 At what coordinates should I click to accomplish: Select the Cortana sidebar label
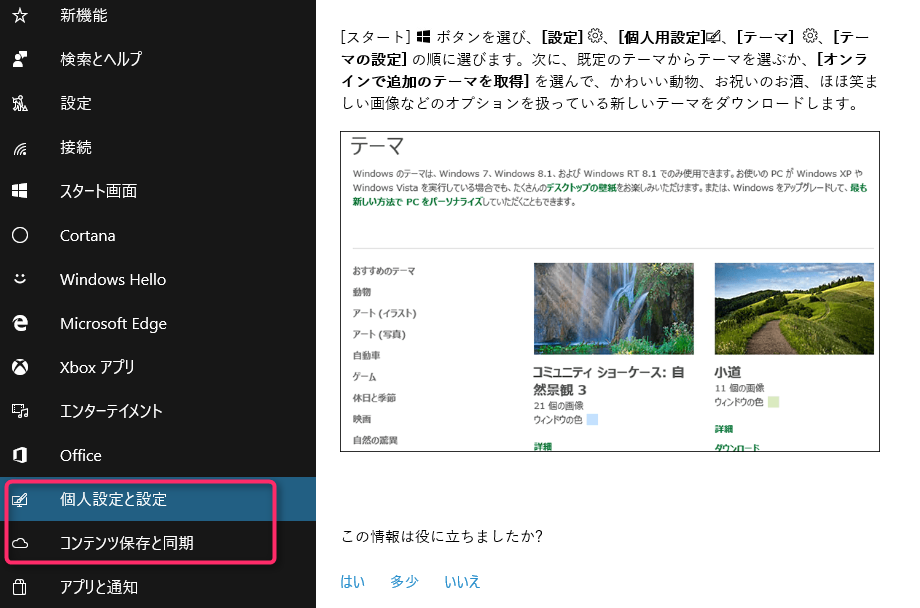pyautogui.click(x=87, y=235)
